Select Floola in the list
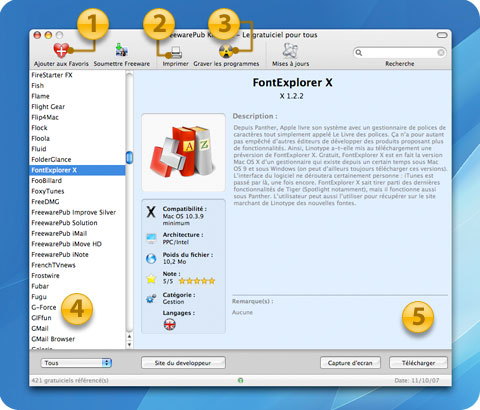 point(77,139)
